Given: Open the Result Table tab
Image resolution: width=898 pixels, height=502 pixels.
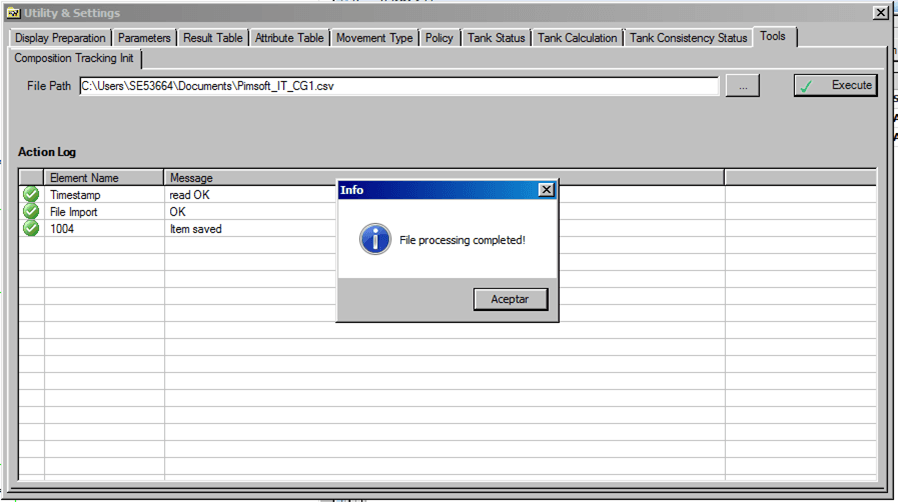Looking at the screenshot, I should coord(212,38).
